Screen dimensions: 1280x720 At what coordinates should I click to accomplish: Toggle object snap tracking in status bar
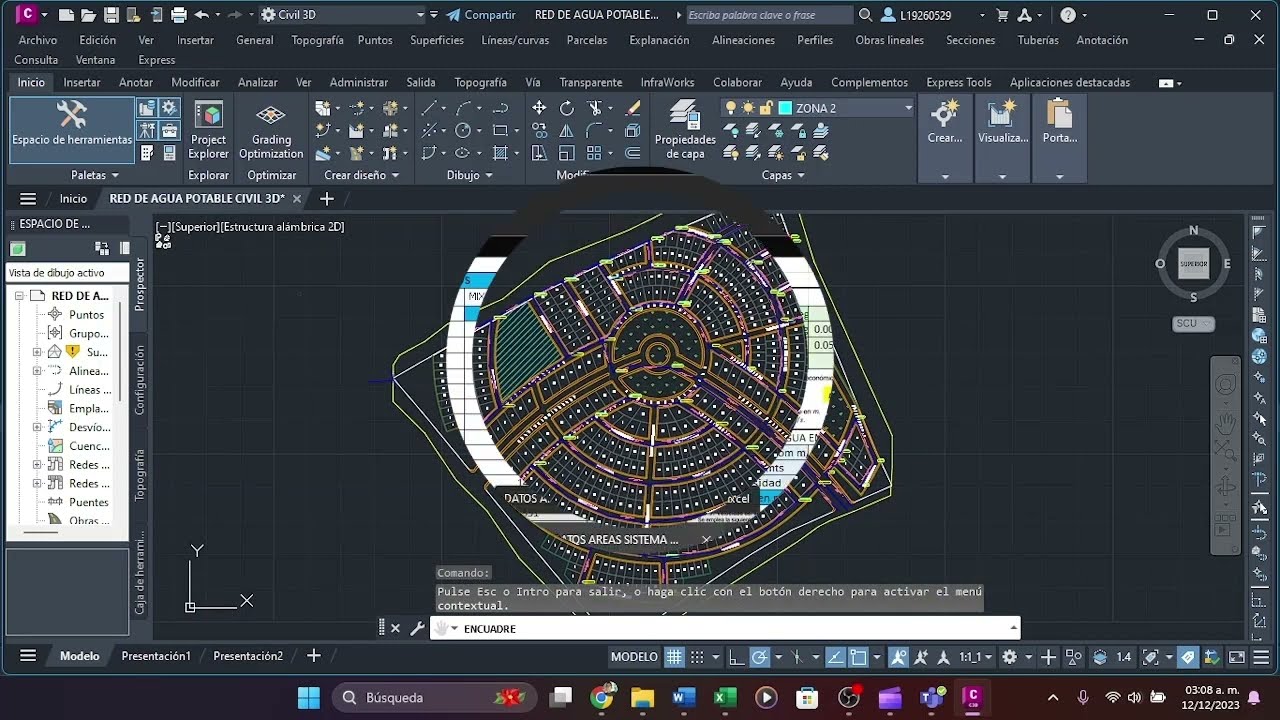(x=836, y=657)
